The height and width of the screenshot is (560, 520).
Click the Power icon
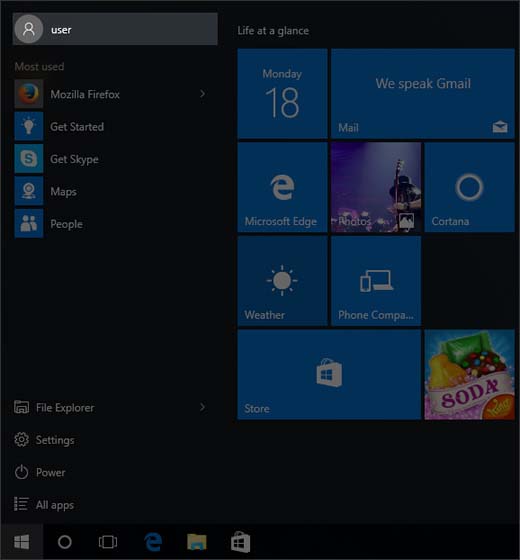(x=21, y=472)
